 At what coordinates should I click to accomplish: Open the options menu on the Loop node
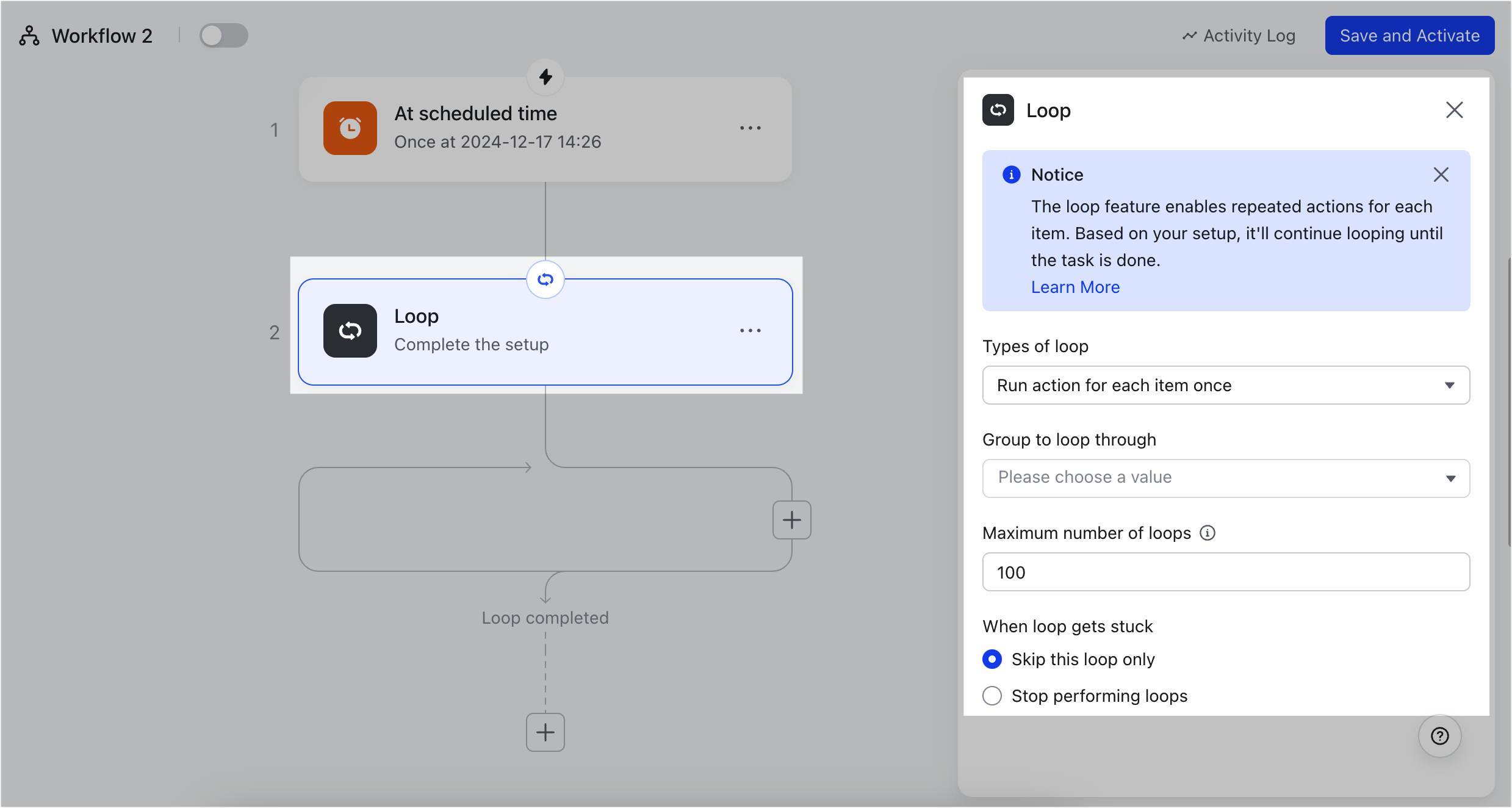(x=751, y=330)
